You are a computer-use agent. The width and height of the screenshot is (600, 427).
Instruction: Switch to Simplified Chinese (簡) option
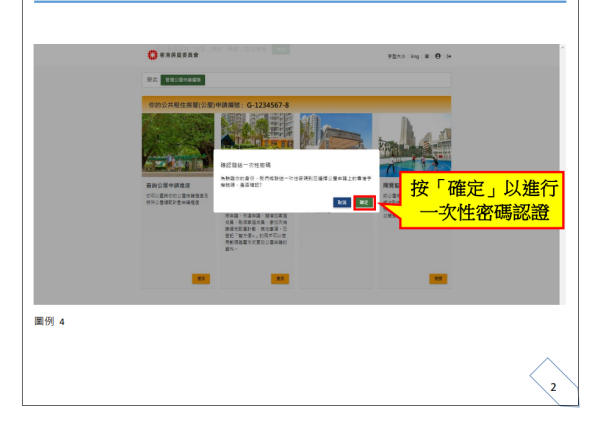pyautogui.click(x=427, y=57)
